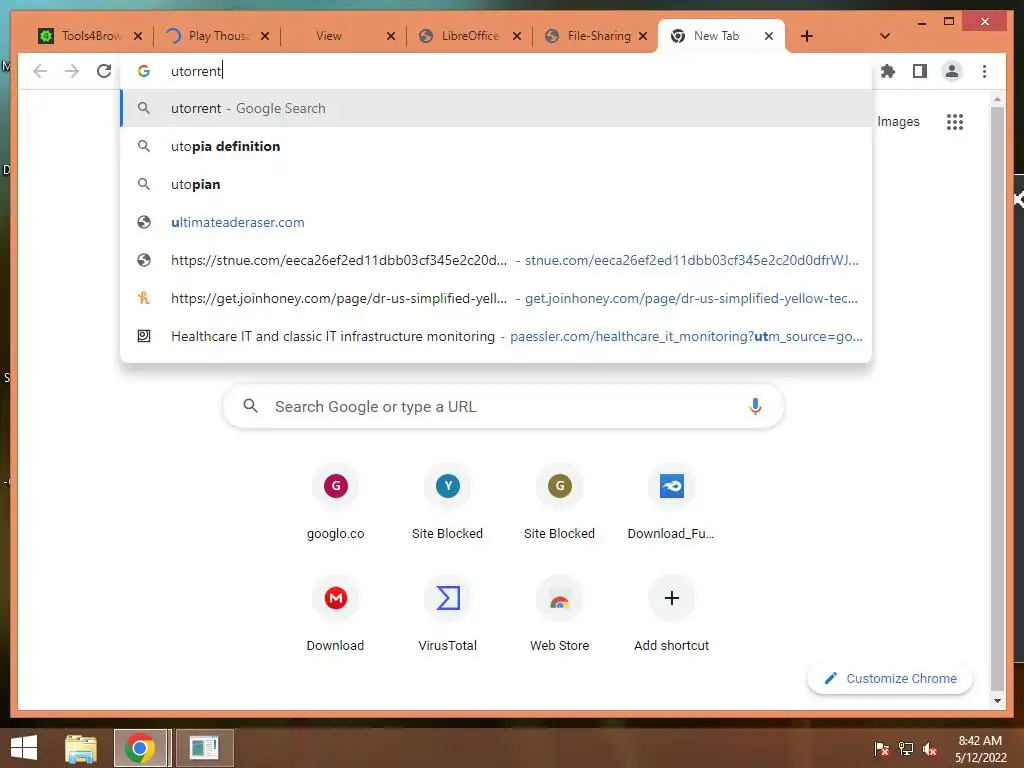Click the Images link
Screen dimensions: 1024x768
[x=898, y=121]
